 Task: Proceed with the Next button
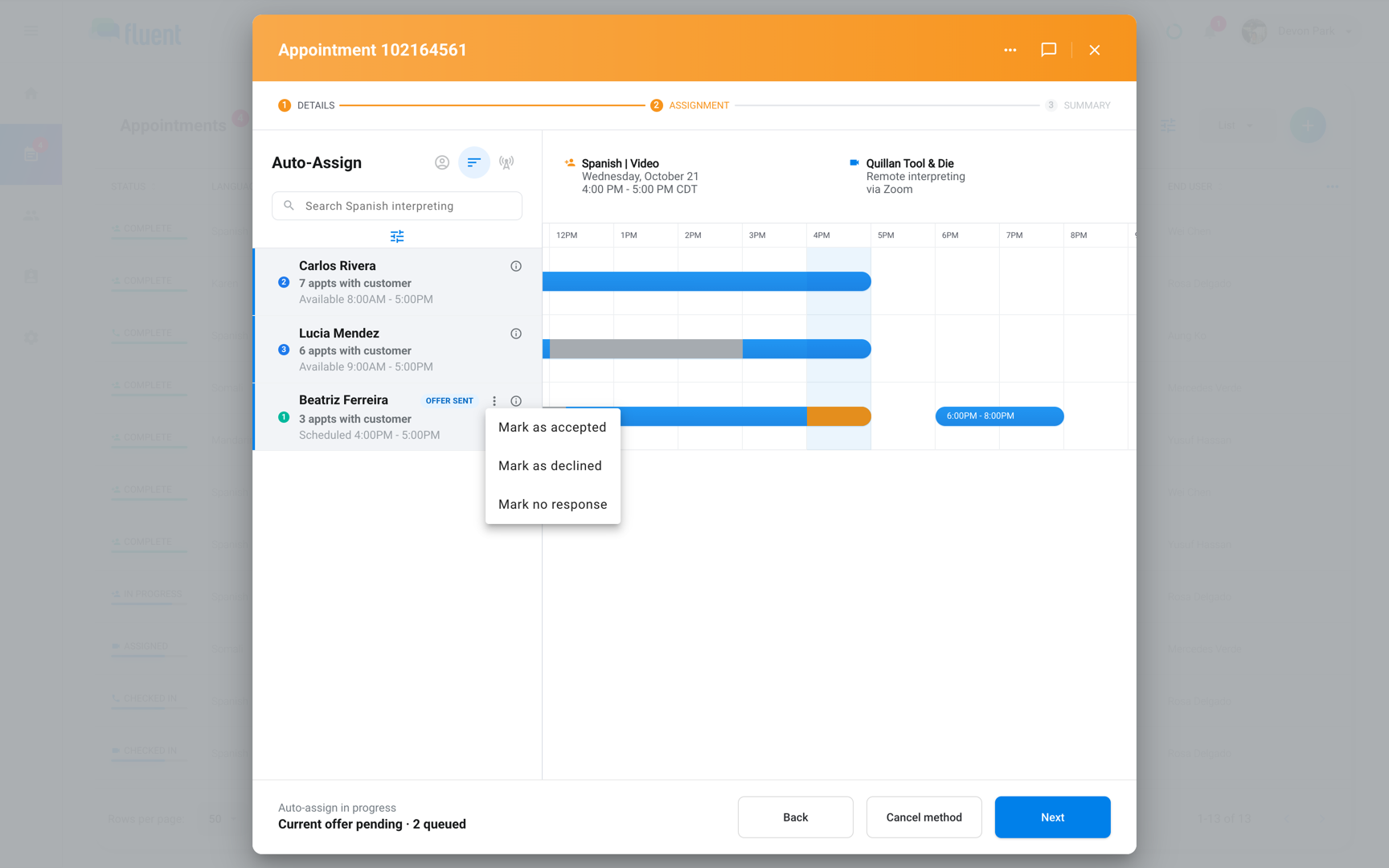[1052, 817]
